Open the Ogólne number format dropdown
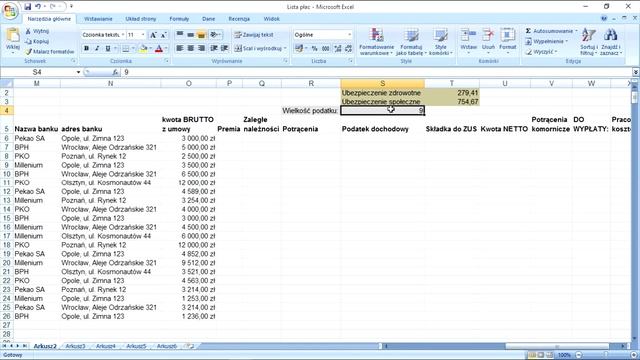Image resolution: width=640 pixels, height=360 pixels. pyautogui.click(x=349, y=35)
